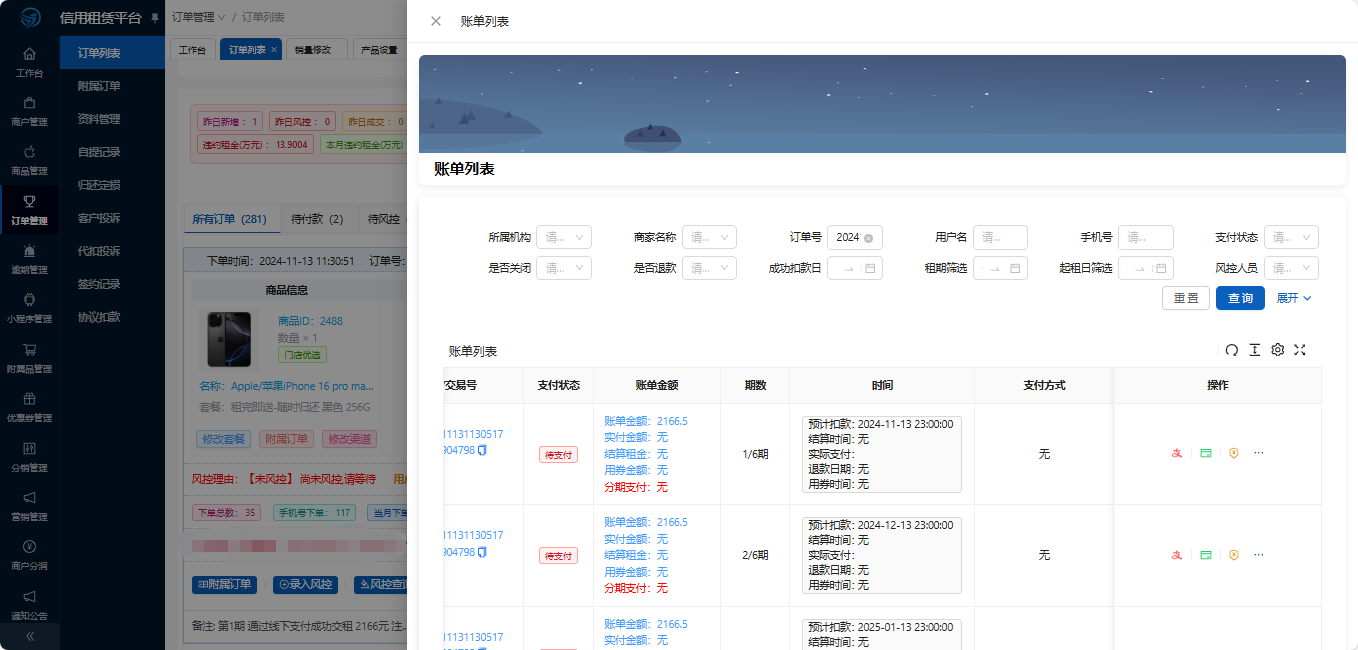This screenshot has width=1358, height=650.
Task: Open 营销管理 in the left sidebar
Action: (29, 506)
